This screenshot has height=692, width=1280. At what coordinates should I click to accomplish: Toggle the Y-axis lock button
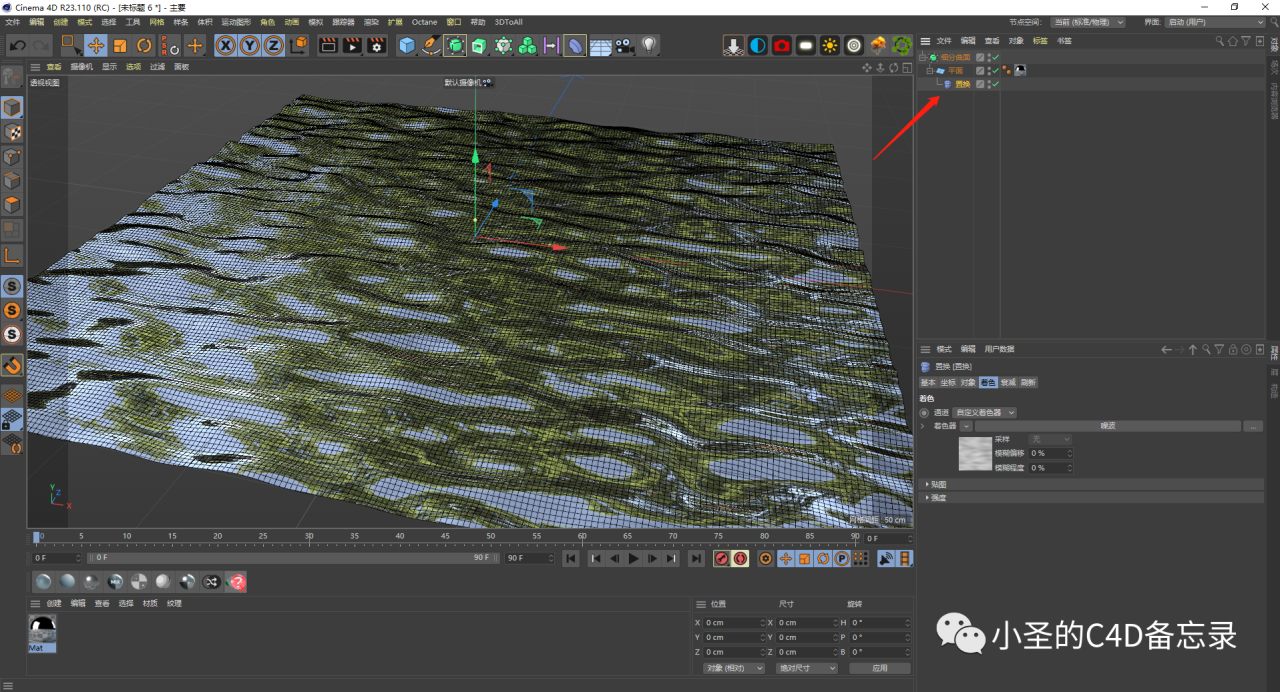[249, 45]
